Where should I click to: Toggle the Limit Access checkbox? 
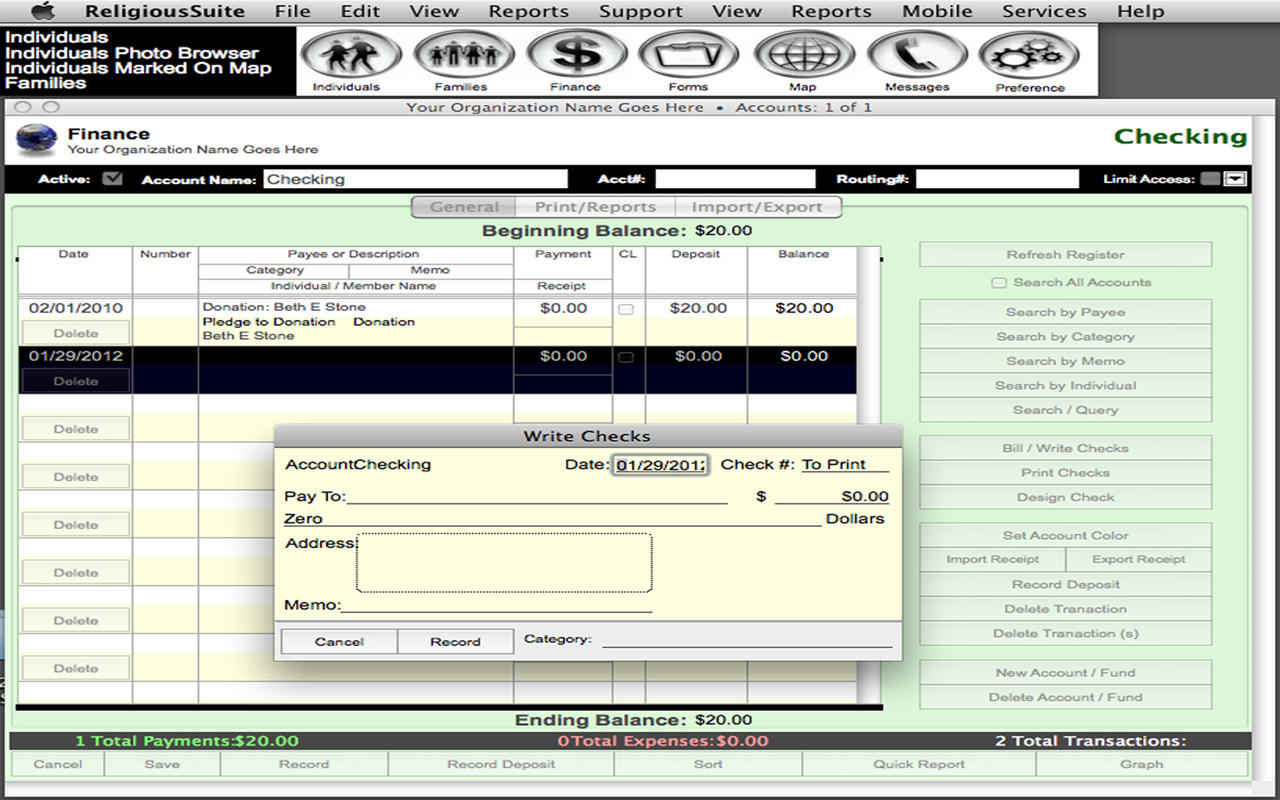coord(1210,179)
